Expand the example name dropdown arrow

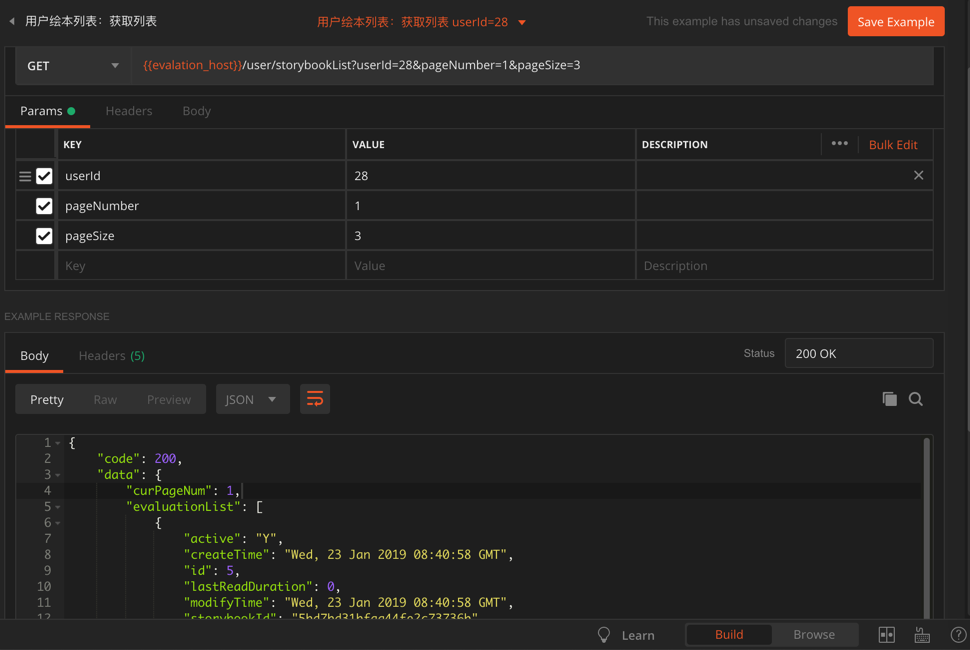pos(522,22)
